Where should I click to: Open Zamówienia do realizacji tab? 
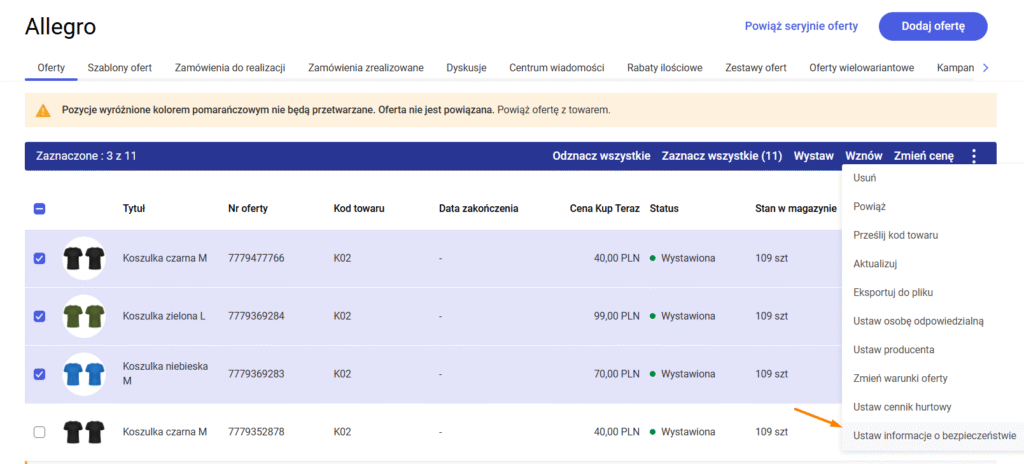click(230, 67)
